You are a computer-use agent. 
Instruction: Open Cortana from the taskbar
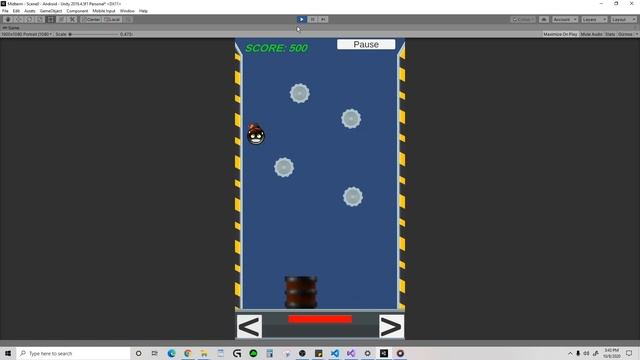[x=138, y=353]
